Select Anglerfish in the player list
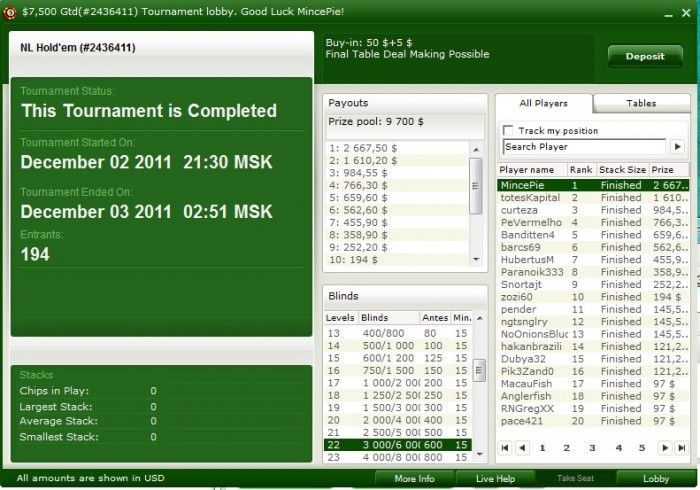The width and height of the screenshot is (700, 490). click(x=593, y=396)
